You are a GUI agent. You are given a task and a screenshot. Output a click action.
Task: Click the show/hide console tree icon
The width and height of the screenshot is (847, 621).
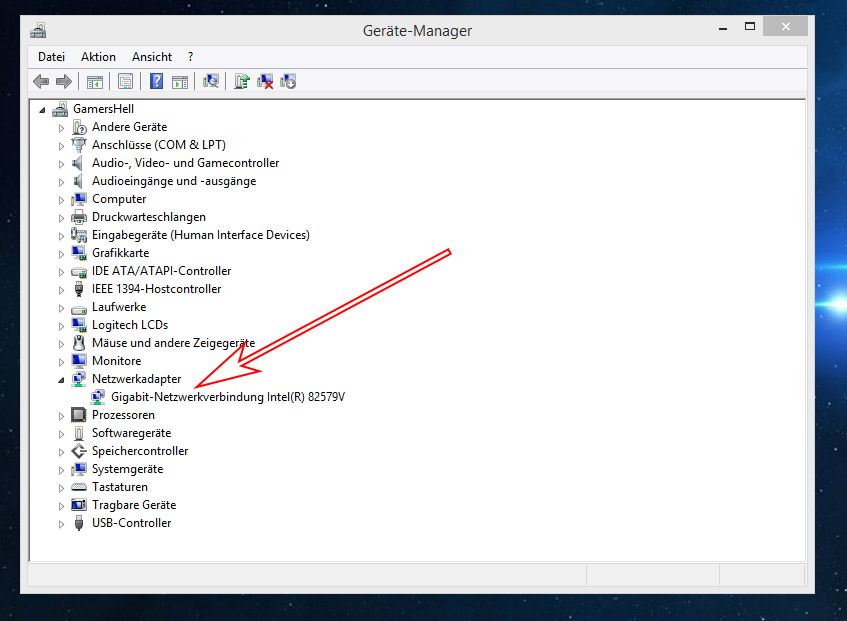[x=94, y=81]
